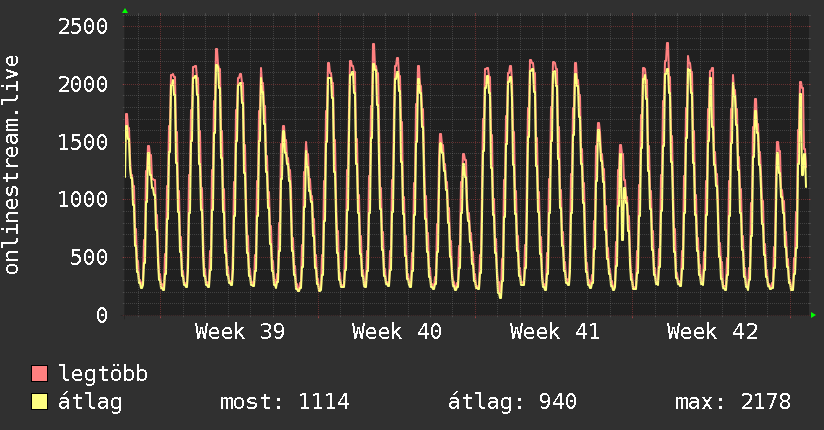The height and width of the screenshot is (430, 824).
Task: Click the Week 39 axis label
Action: pyautogui.click(x=240, y=332)
